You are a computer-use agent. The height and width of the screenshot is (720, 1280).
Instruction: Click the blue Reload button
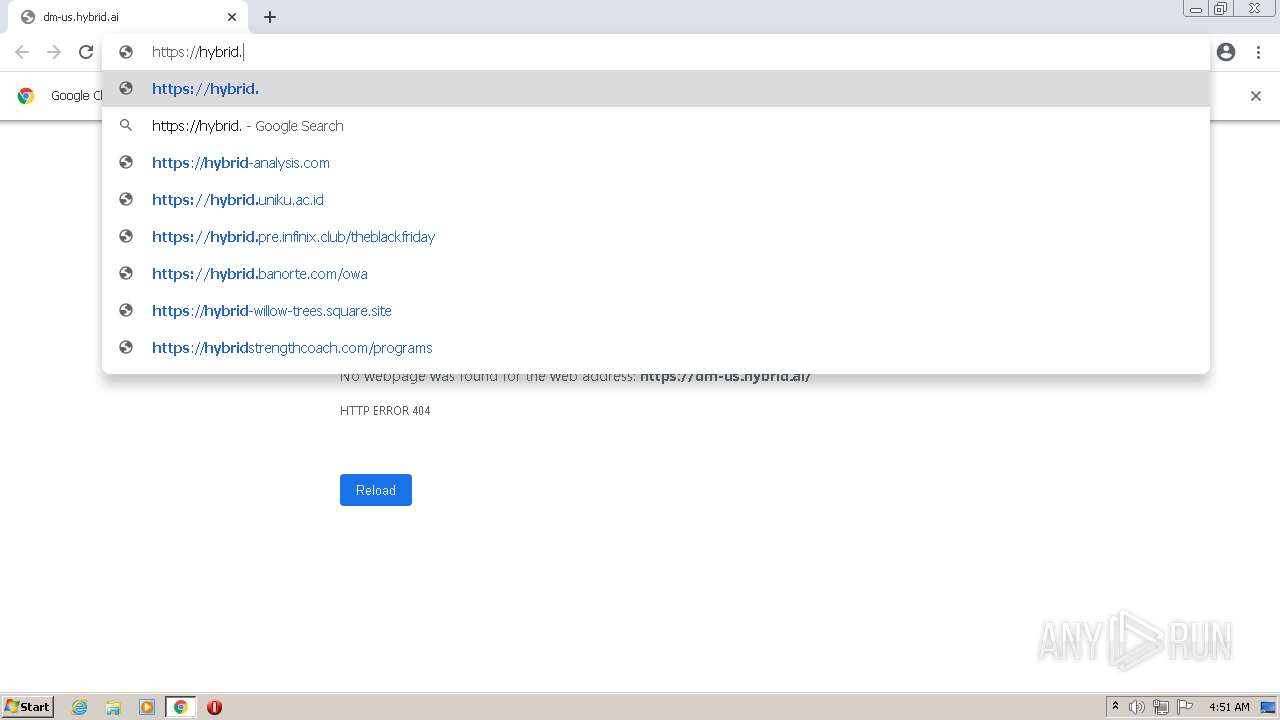376,490
